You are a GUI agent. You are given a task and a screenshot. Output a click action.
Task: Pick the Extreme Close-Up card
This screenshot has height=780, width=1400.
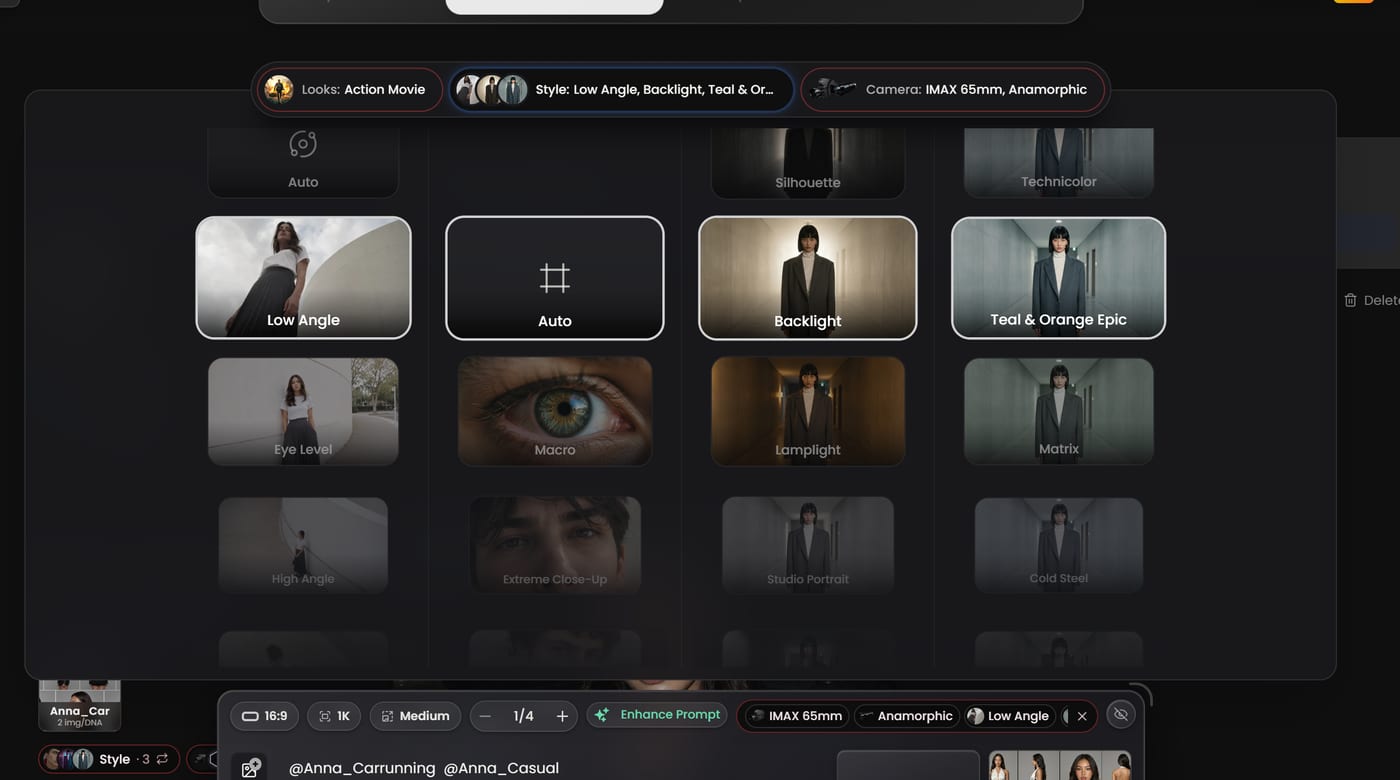point(555,545)
